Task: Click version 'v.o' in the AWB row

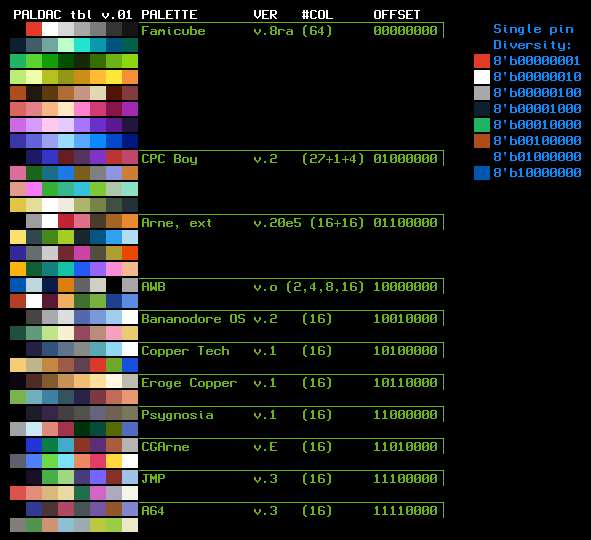Action: click(266, 288)
